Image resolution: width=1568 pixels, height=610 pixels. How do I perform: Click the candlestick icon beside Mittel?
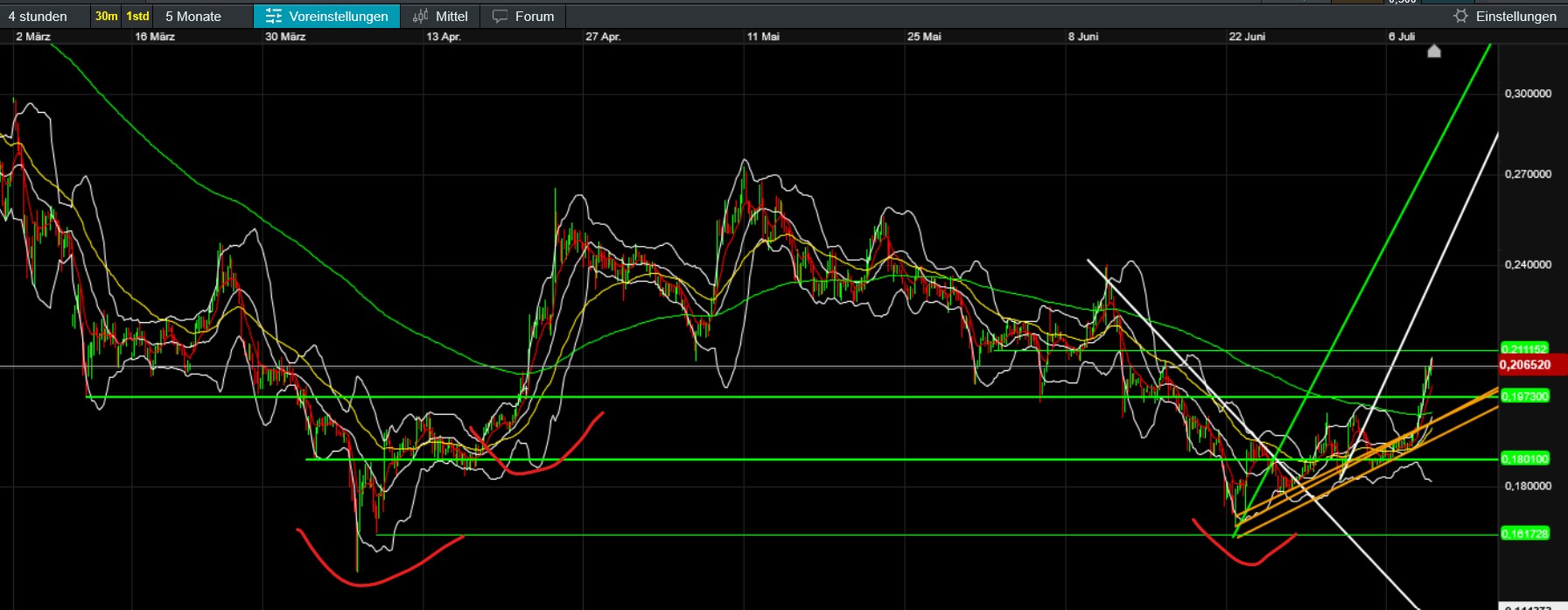[421, 17]
